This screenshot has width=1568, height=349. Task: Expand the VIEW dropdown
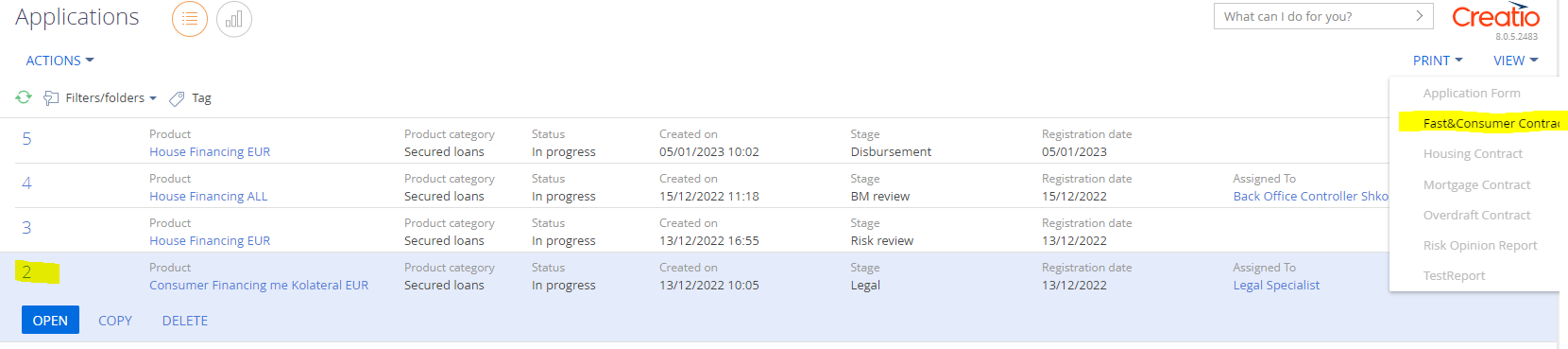1516,61
